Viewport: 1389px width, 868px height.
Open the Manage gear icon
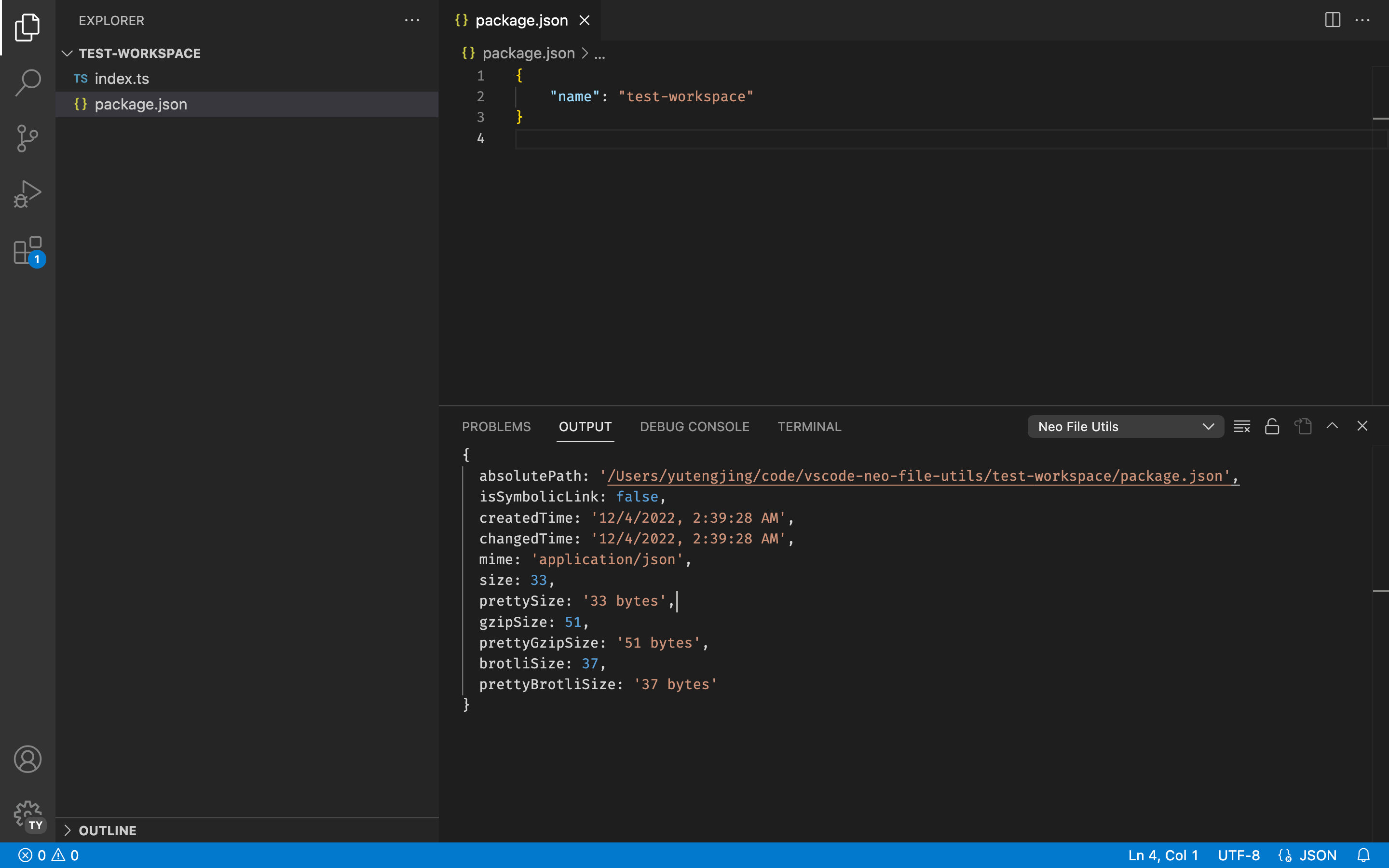click(x=27, y=814)
